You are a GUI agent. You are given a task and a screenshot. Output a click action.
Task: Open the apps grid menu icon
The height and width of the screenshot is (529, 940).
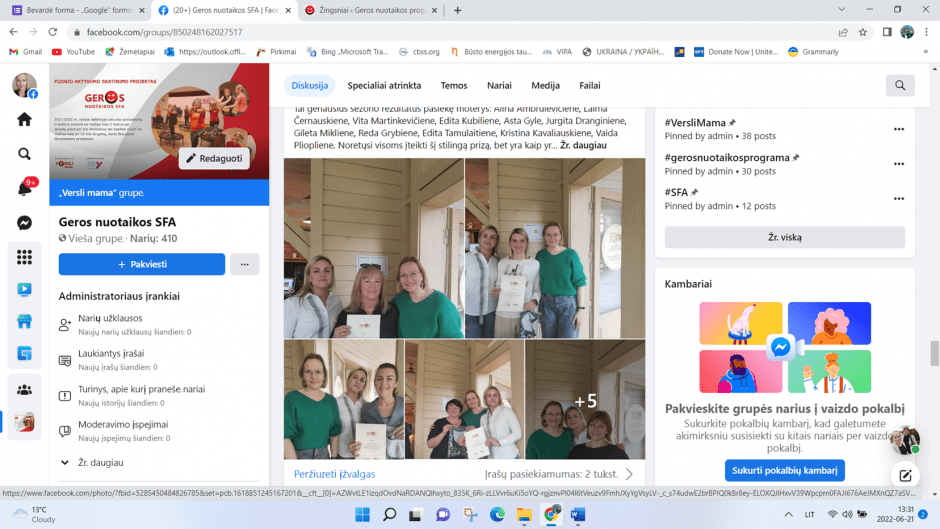tap(24, 257)
